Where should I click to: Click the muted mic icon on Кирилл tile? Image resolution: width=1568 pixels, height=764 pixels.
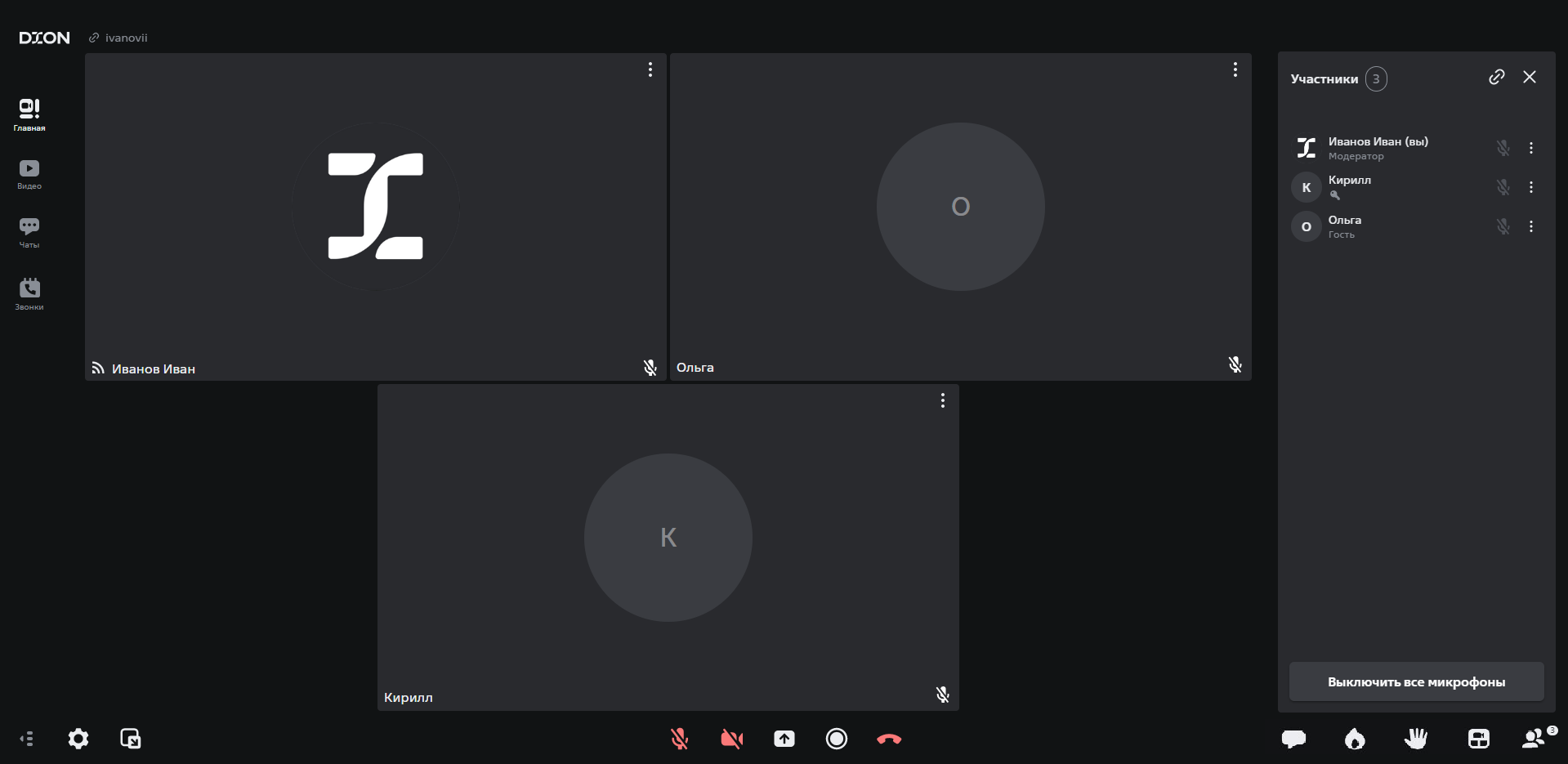pyautogui.click(x=943, y=695)
